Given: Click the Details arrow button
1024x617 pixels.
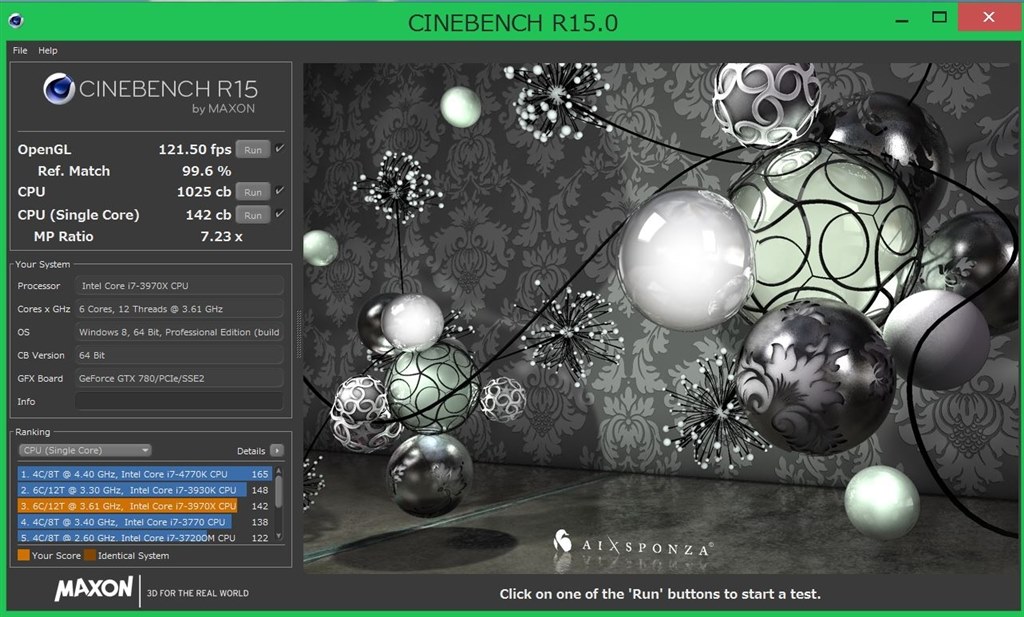Looking at the screenshot, I should pos(277,451).
